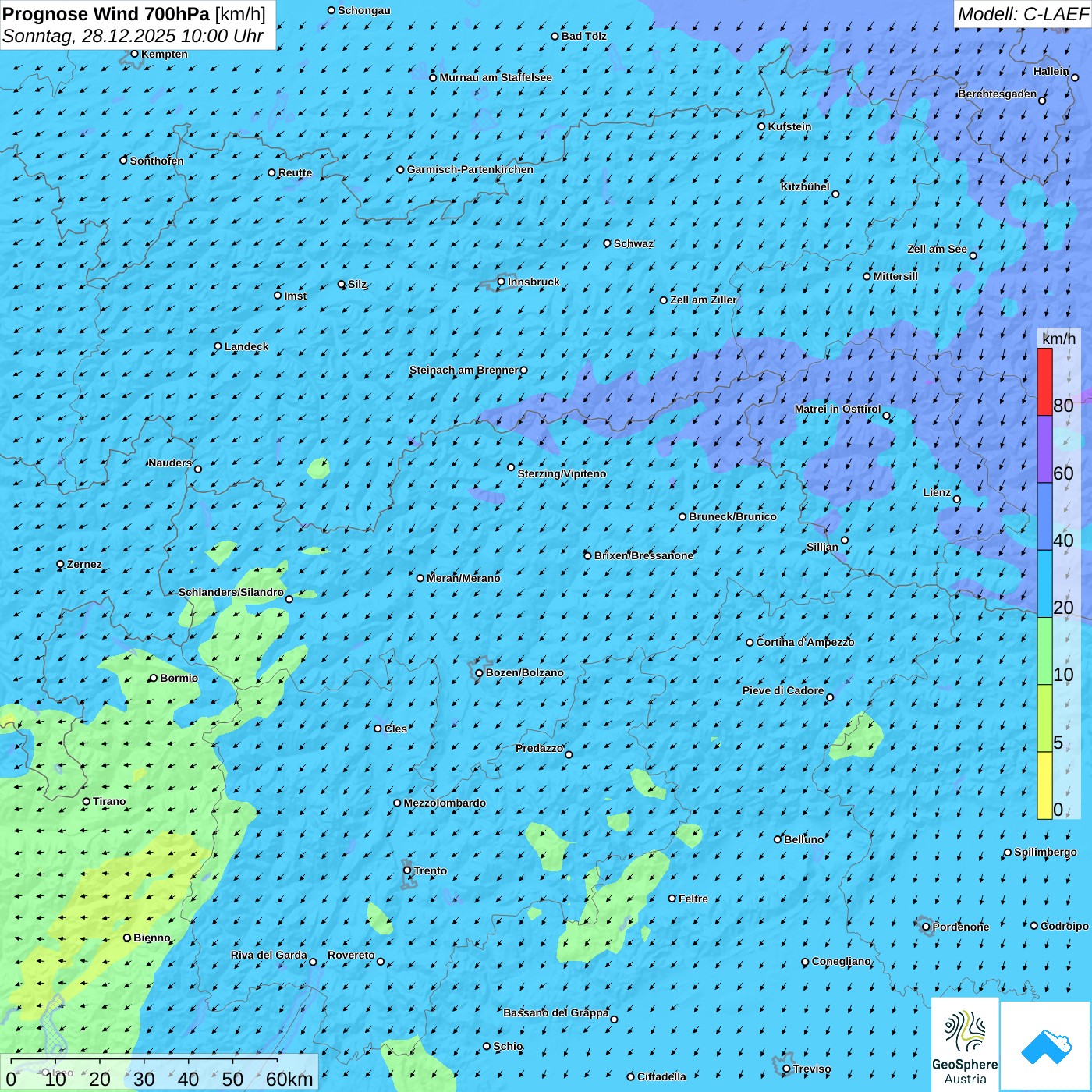1092x1092 pixels.
Task: Click the Zell am Ziller label
Action: tap(704, 300)
